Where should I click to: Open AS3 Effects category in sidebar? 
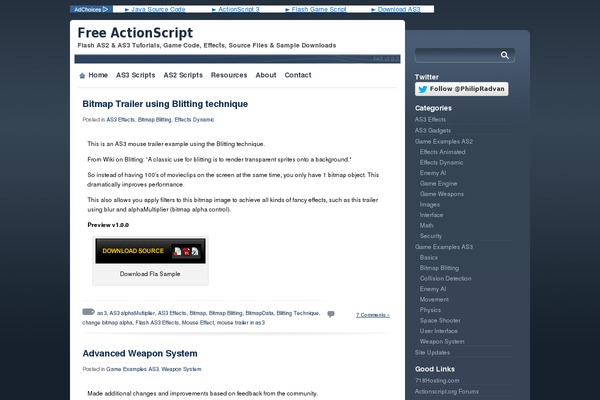pyautogui.click(x=430, y=119)
